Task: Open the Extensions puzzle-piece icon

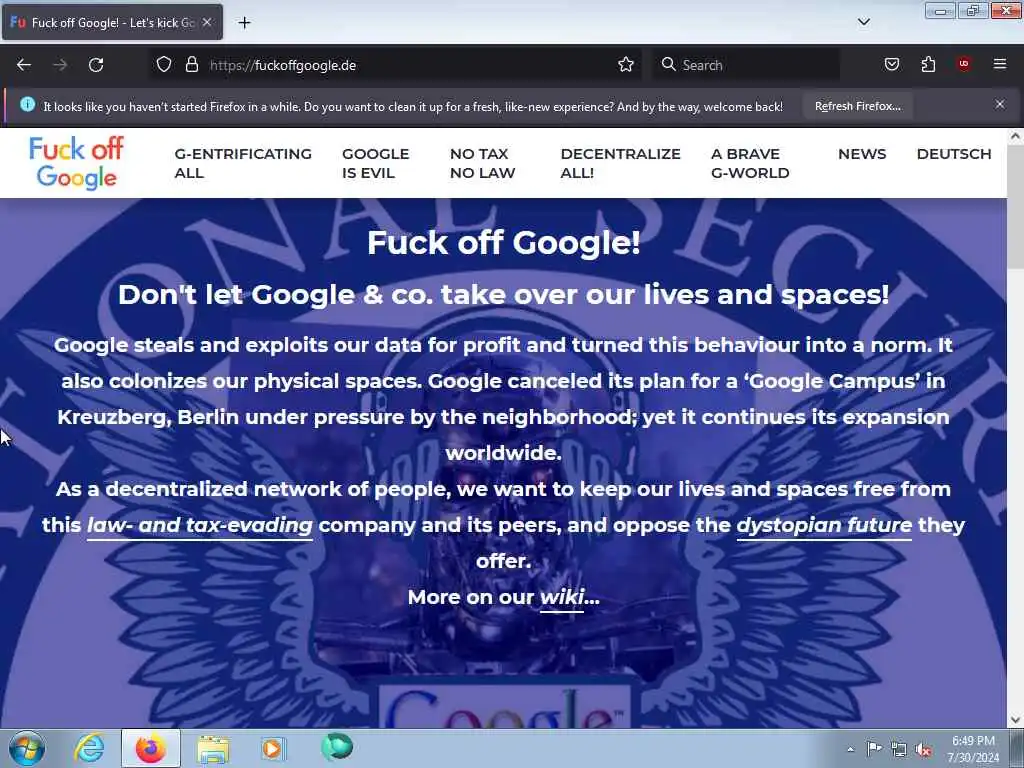Action: pos(928,65)
